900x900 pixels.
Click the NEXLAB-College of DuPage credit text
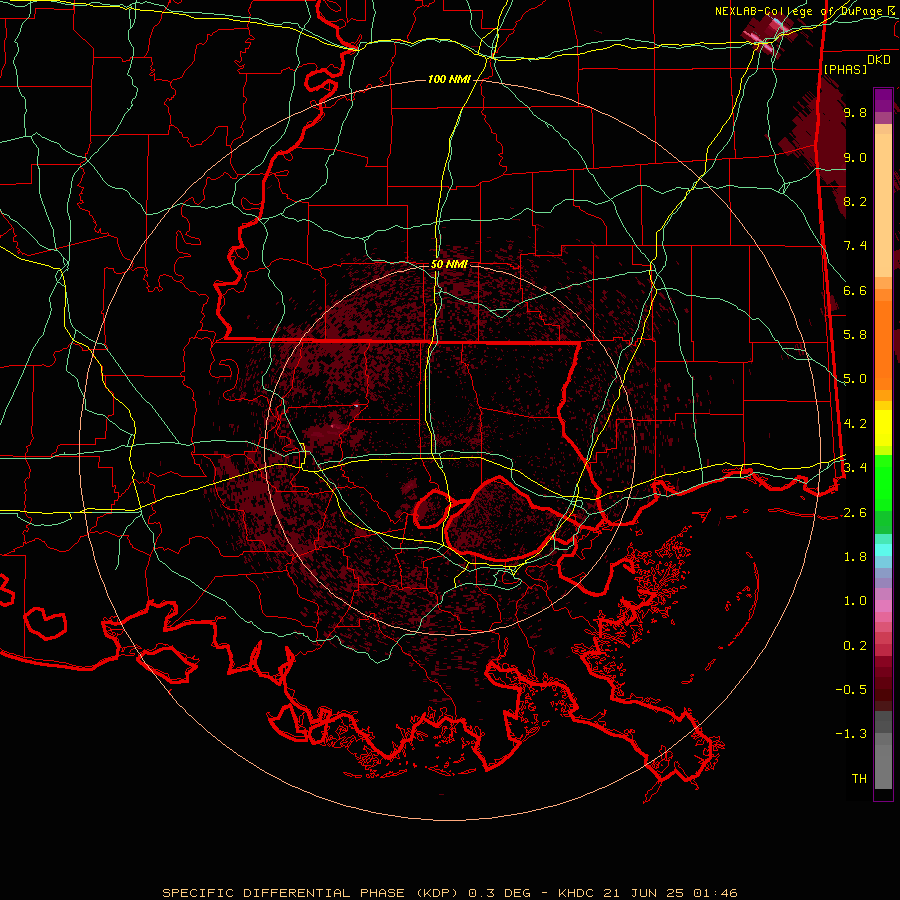[x=801, y=11]
